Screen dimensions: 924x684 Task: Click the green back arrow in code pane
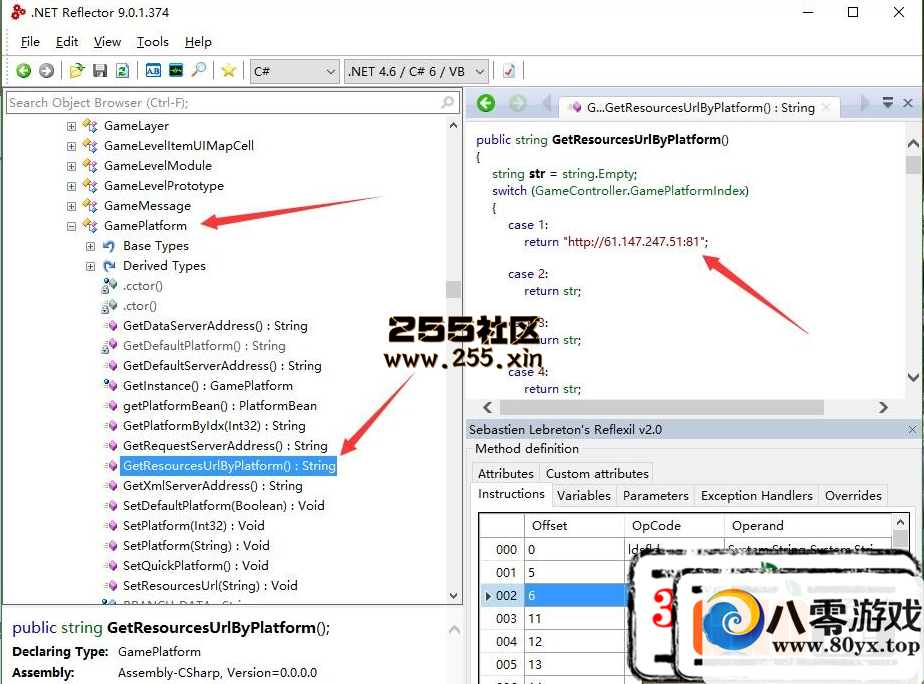486,104
